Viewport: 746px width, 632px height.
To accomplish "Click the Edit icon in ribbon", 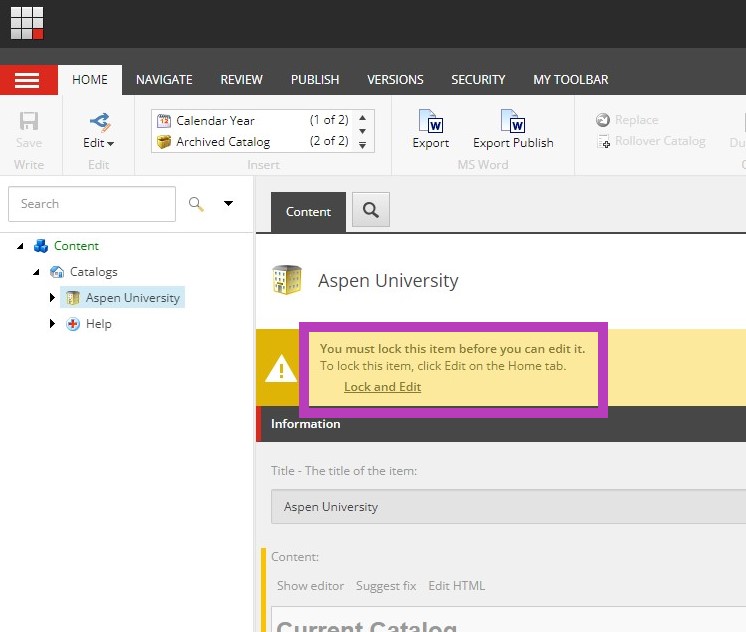I will [98, 123].
